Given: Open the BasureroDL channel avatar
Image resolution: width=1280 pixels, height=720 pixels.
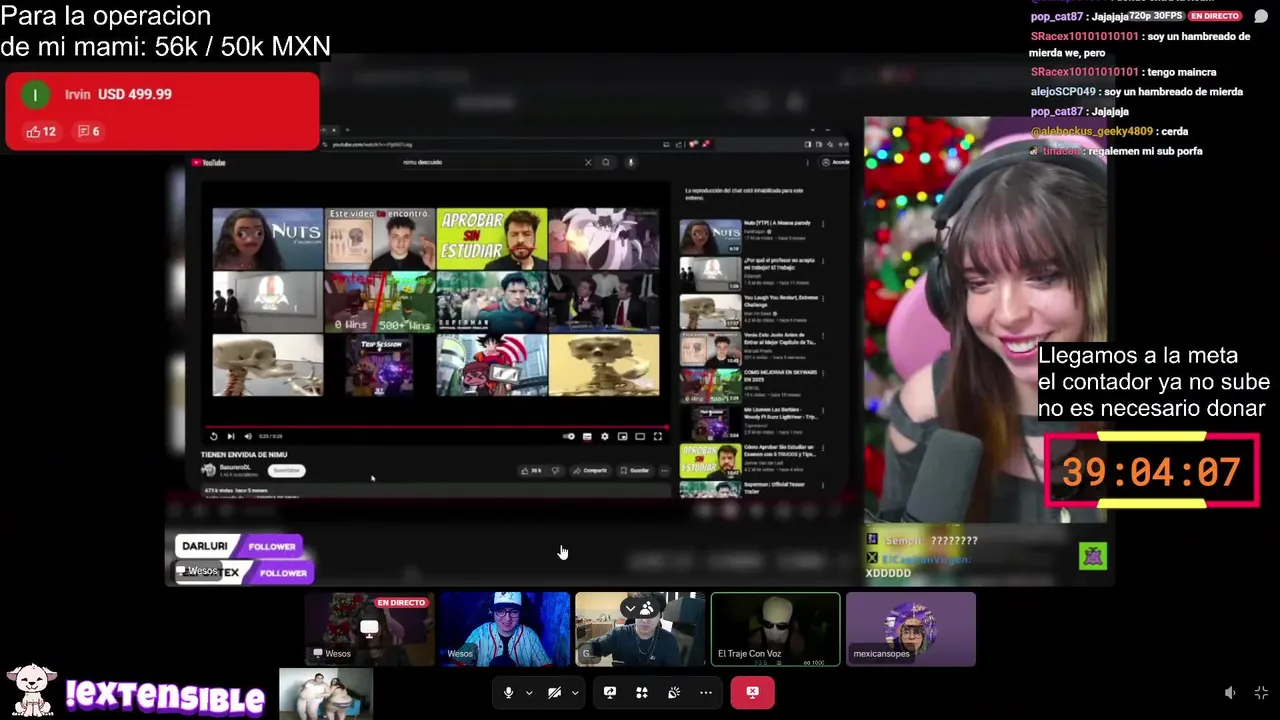Looking at the screenshot, I should coord(208,470).
